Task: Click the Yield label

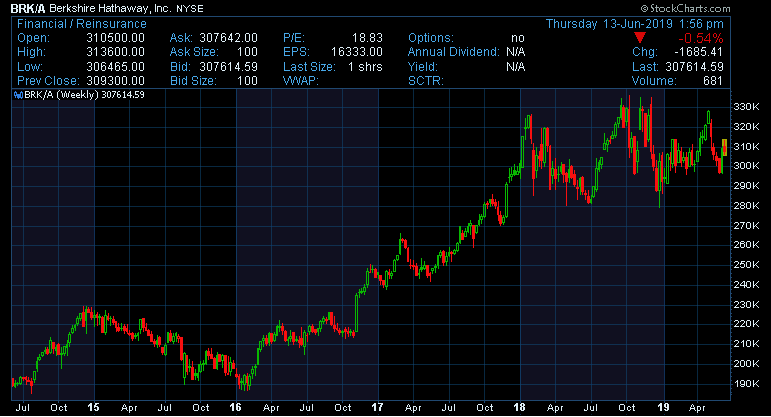Action: [x=423, y=66]
